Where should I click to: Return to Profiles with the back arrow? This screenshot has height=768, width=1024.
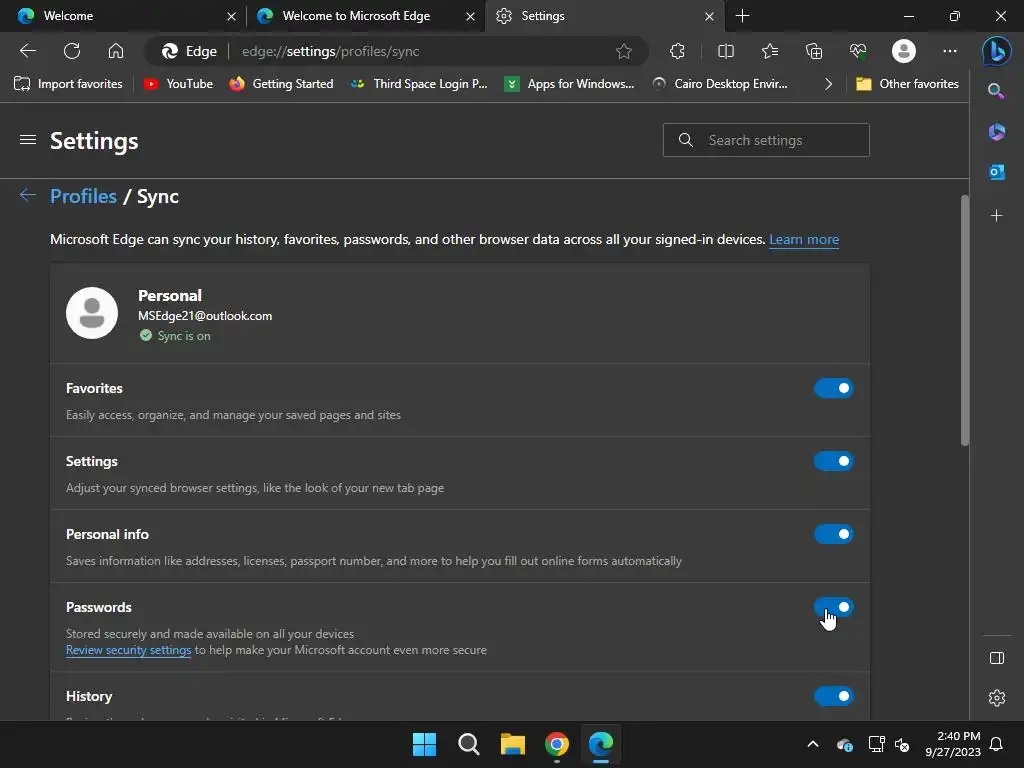point(27,195)
